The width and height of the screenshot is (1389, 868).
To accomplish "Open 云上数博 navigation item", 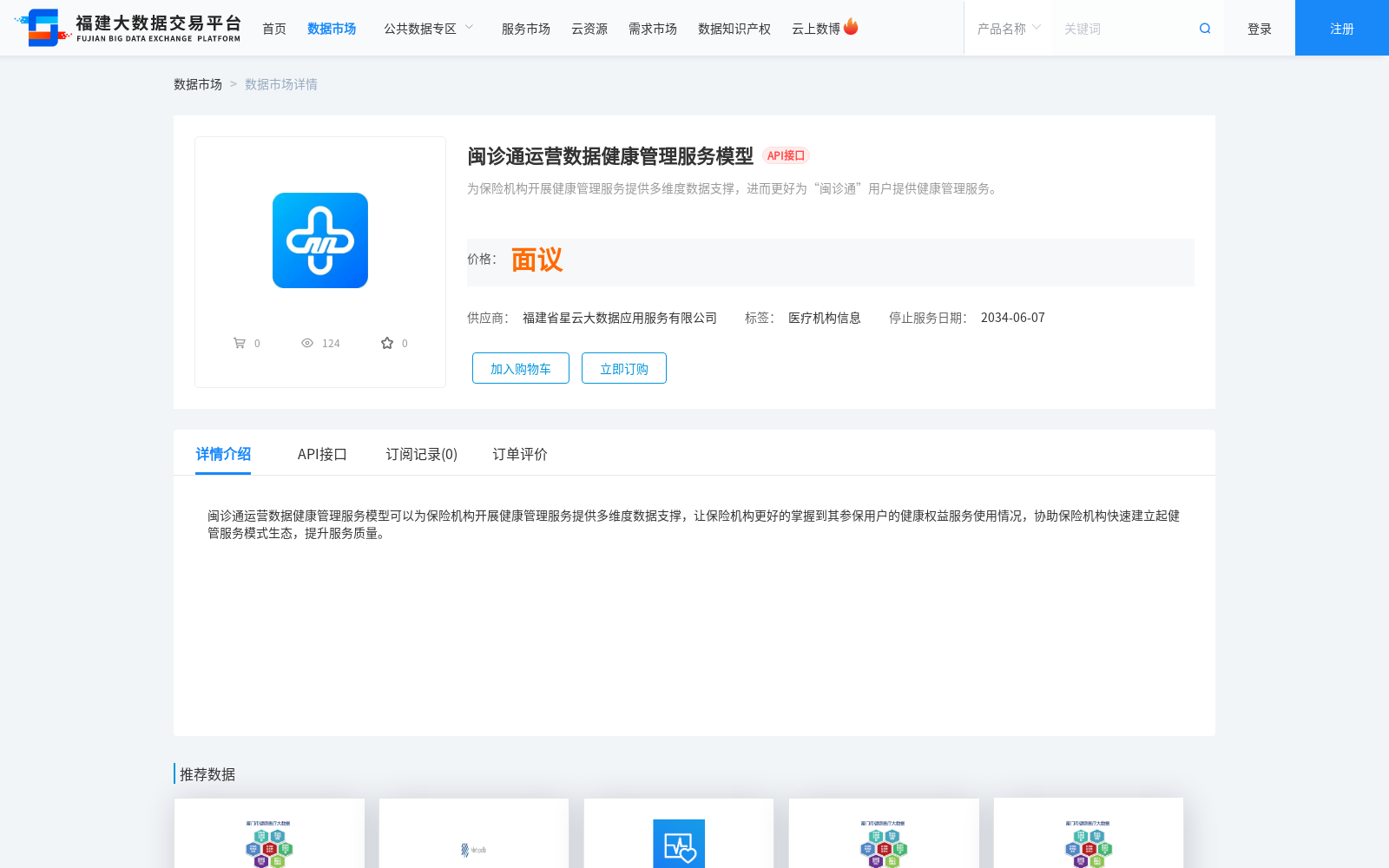I will click(816, 29).
